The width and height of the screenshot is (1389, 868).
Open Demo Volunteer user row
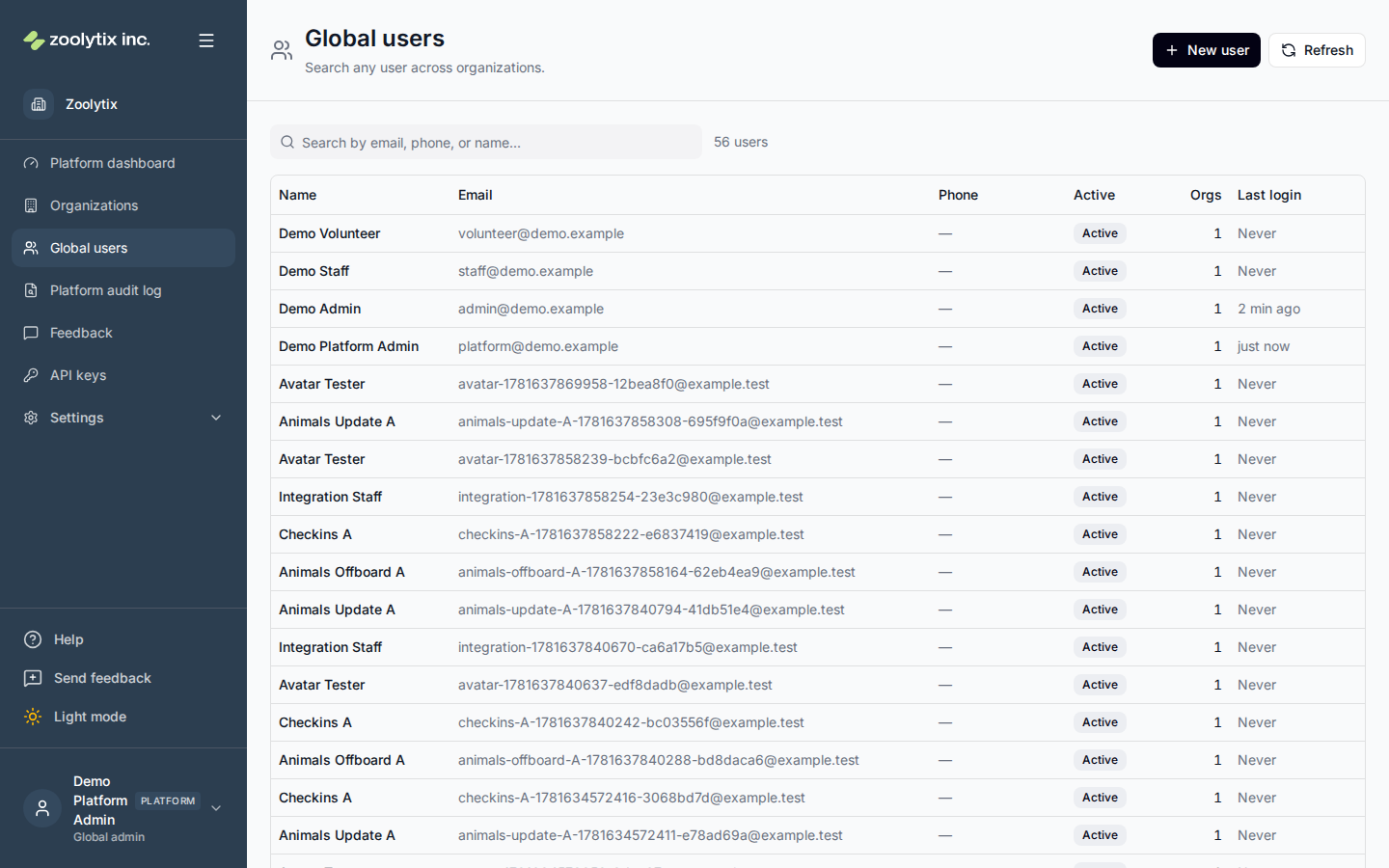(x=818, y=233)
